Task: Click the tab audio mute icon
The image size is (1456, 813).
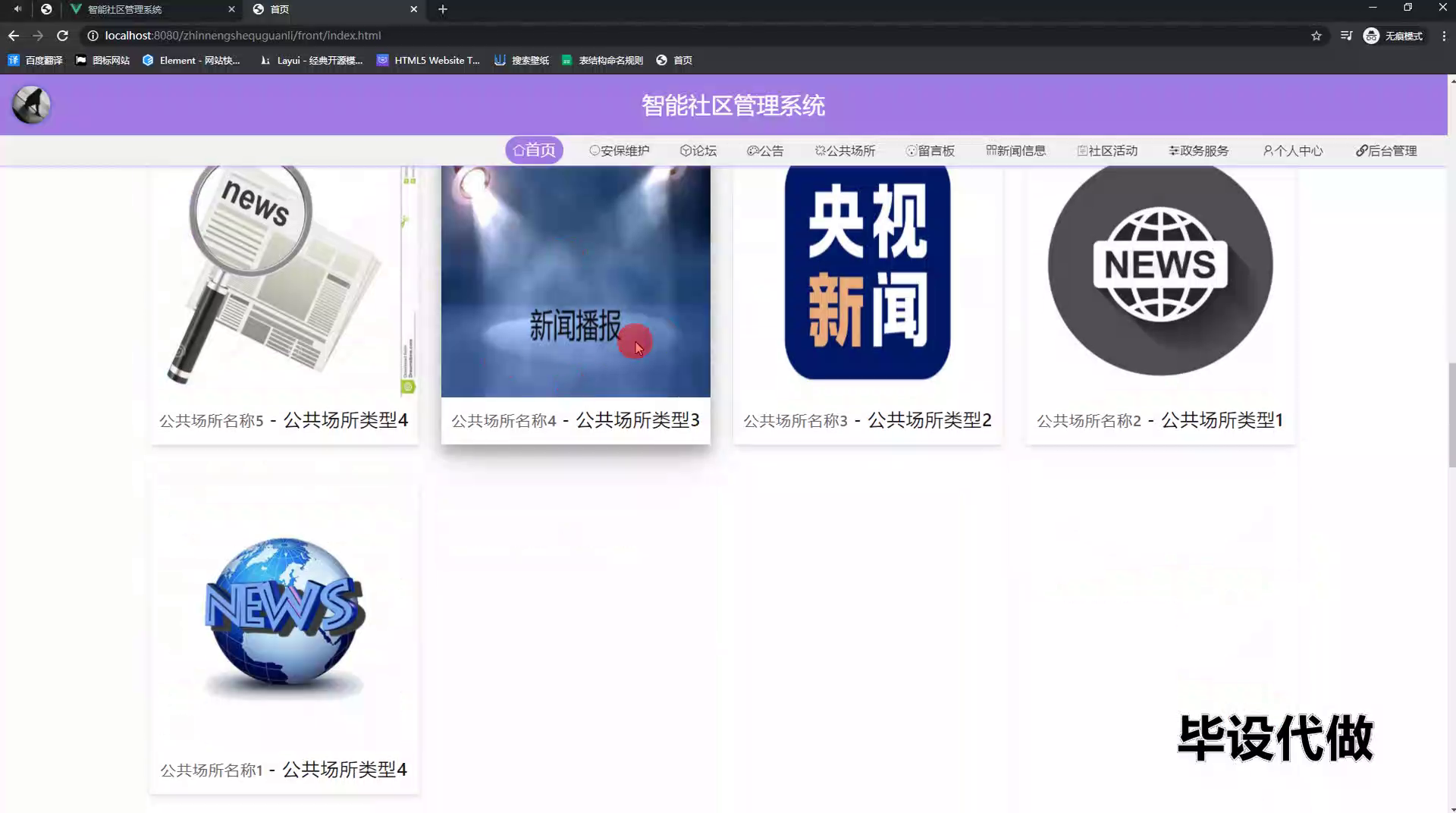Action: [x=17, y=9]
